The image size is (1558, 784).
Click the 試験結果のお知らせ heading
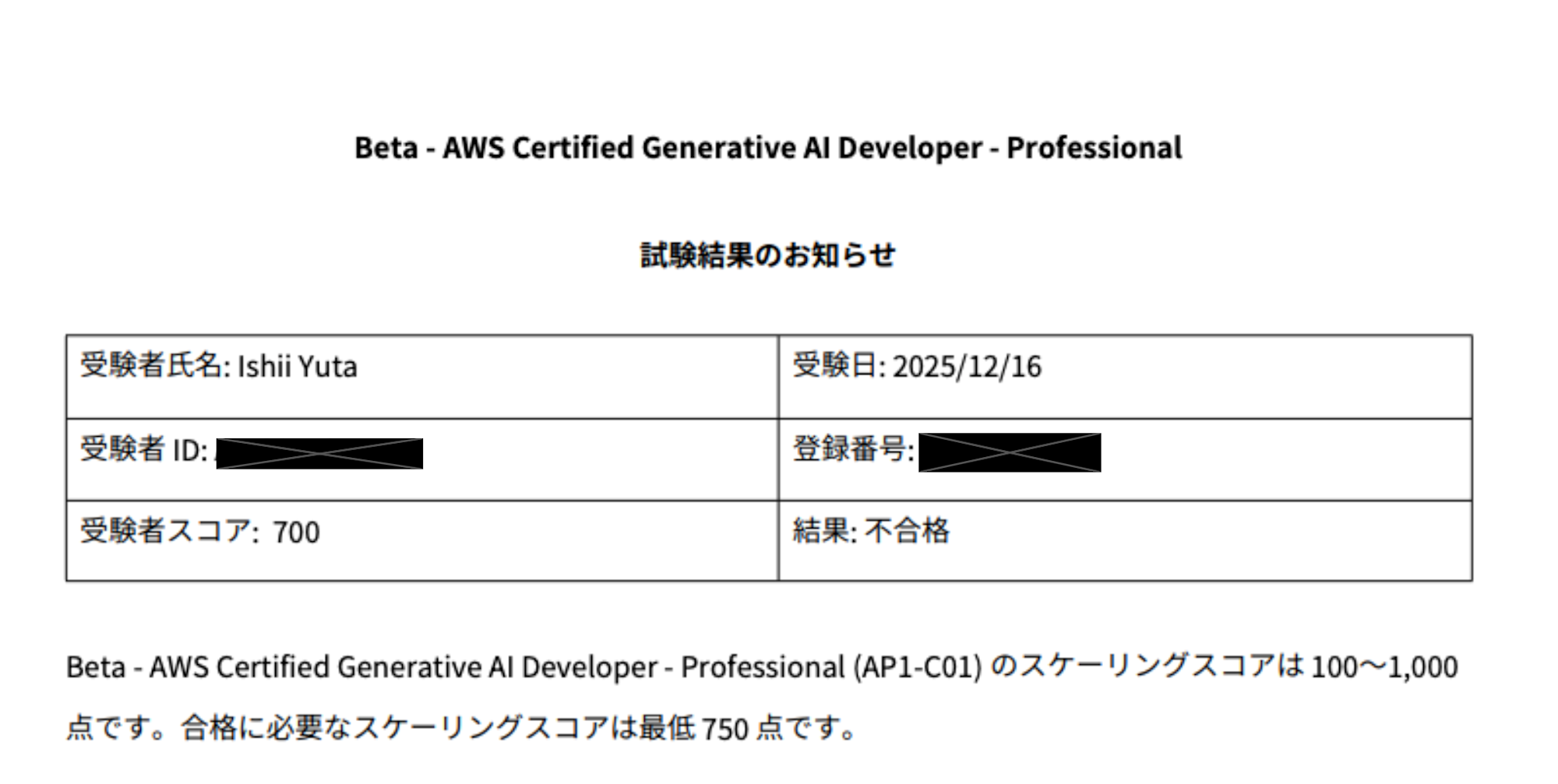click(x=767, y=255)
